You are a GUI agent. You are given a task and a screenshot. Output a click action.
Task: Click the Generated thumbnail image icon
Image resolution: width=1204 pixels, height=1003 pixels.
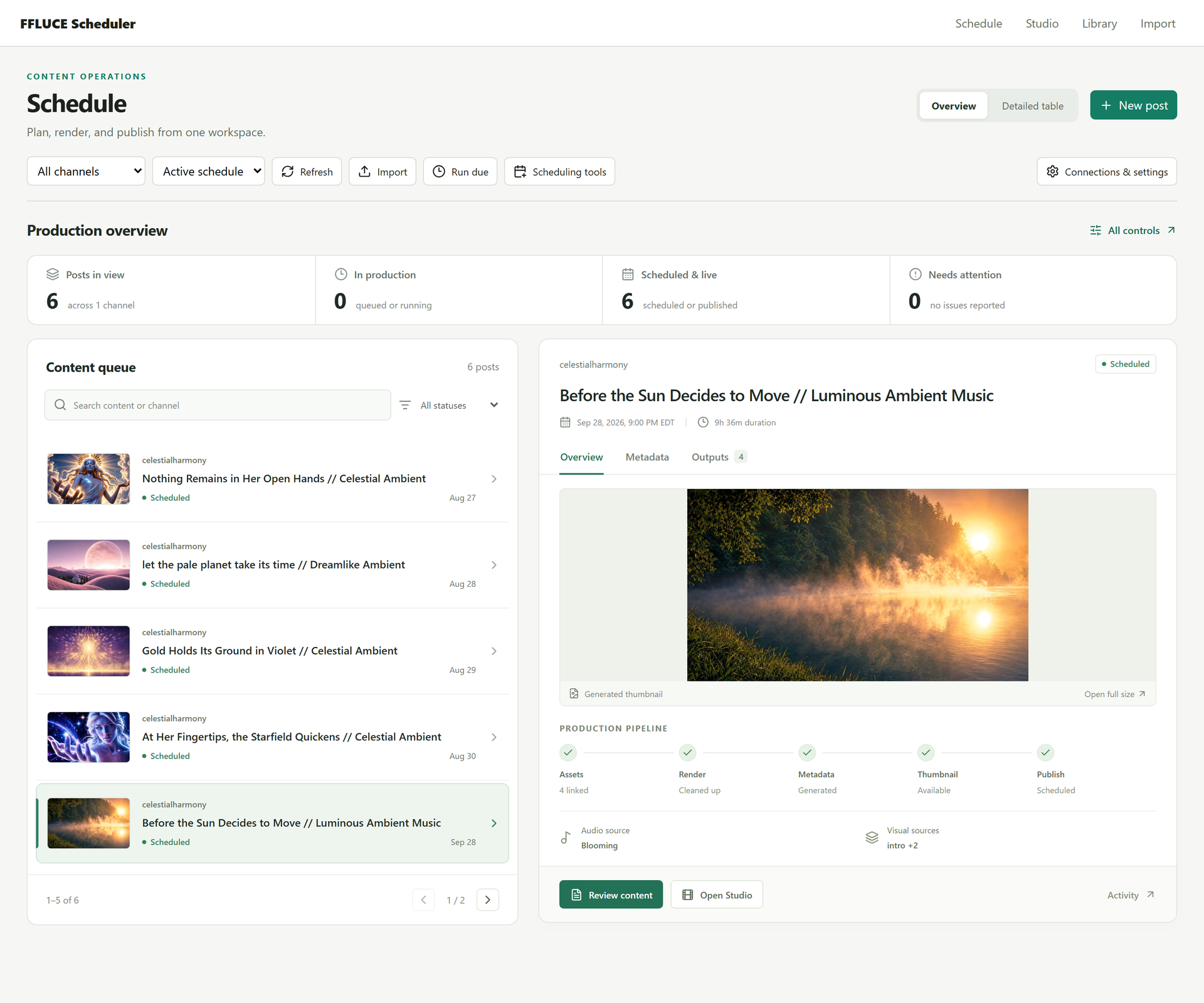click(574, 693)
